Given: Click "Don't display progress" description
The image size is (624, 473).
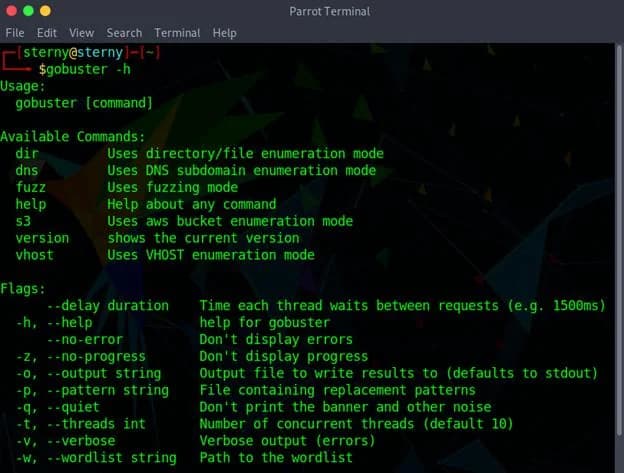Looking at the screenshot, I should tap(284, 357).
